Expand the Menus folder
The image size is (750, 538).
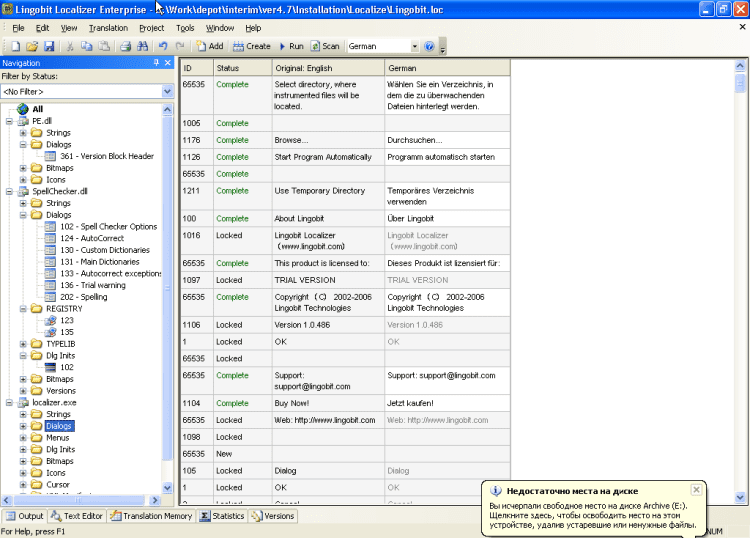23,438
